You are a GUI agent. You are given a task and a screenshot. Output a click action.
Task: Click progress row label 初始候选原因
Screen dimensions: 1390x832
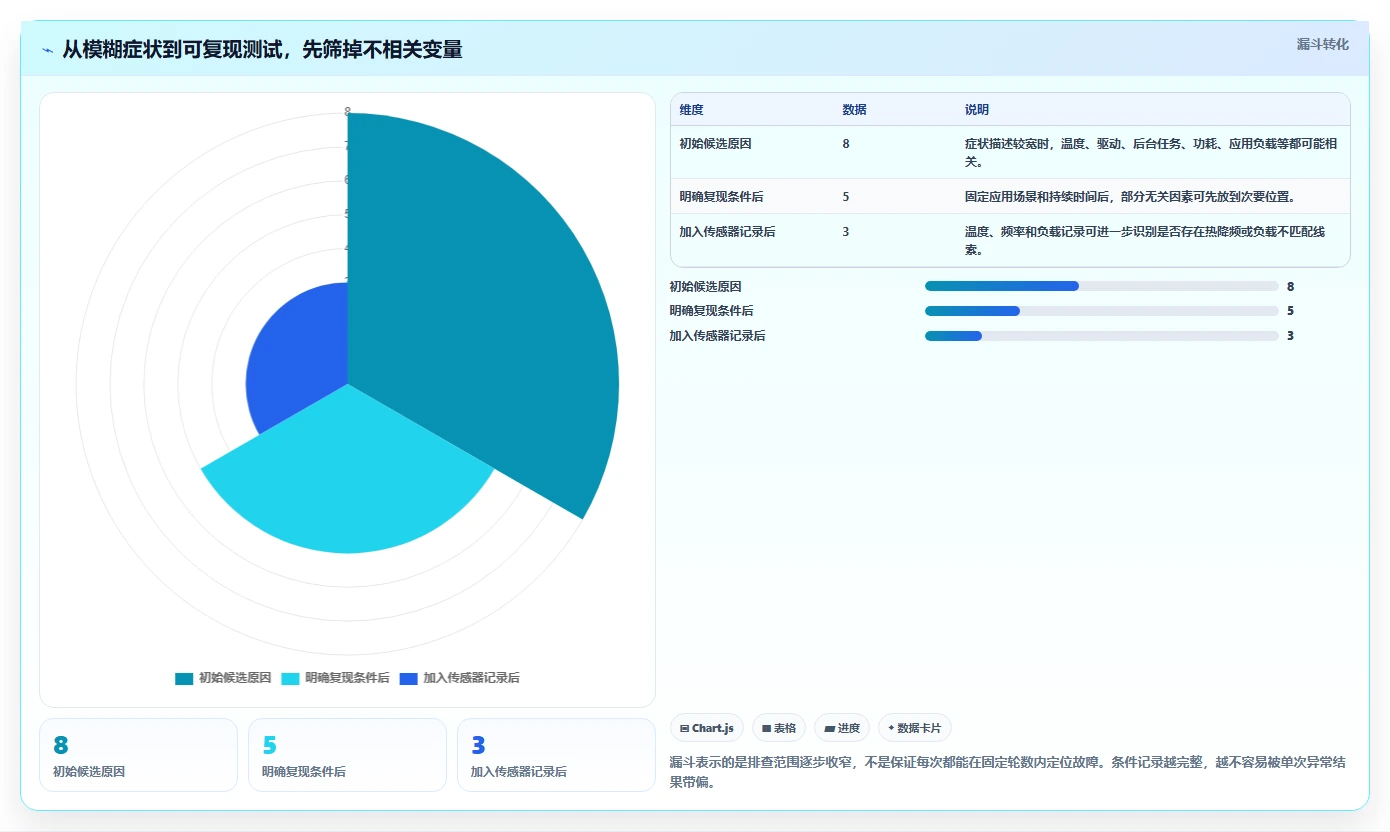(x=706, y=287)
